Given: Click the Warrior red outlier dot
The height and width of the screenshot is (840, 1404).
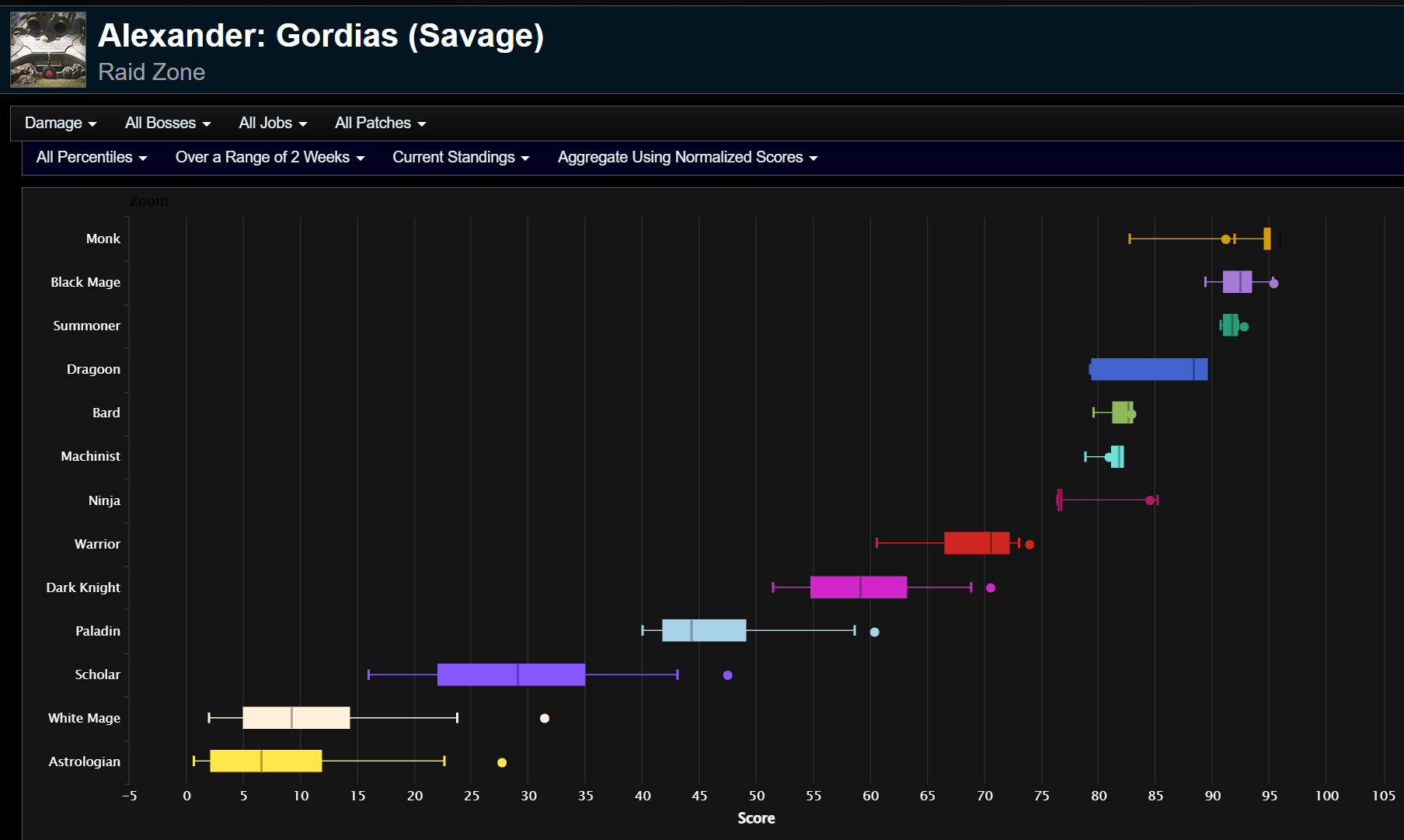Looking at the screenshot, I should coord(1029,545).
